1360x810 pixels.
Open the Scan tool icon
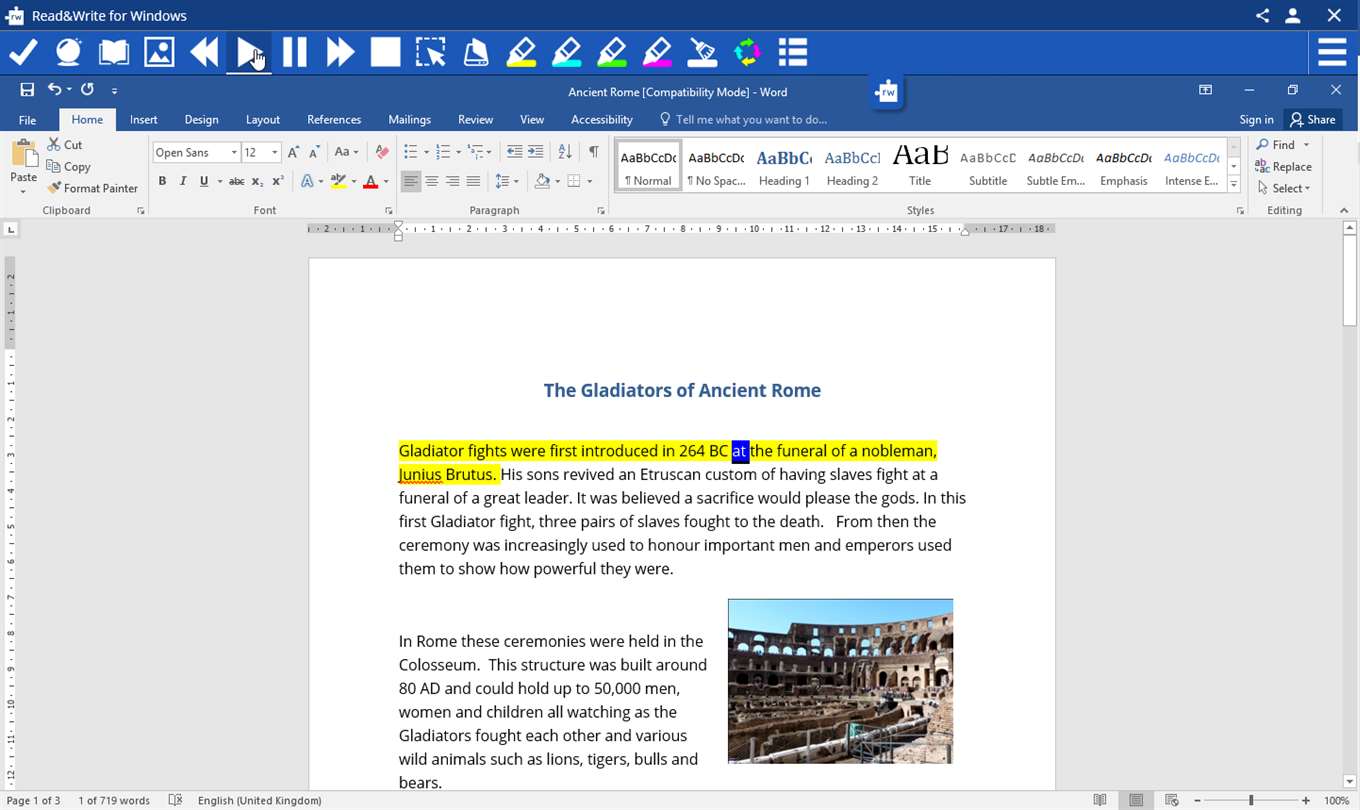pos(476,52)
